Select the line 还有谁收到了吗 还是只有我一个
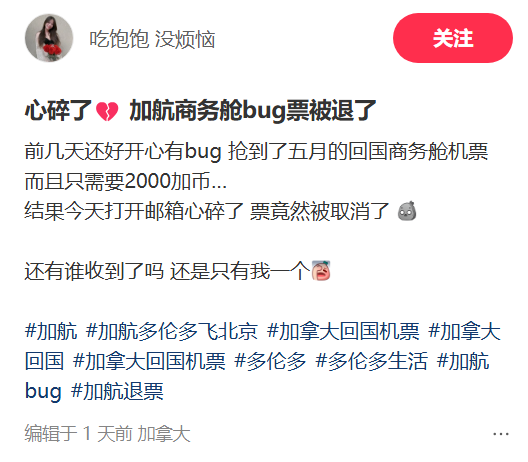Image resolution: width=528 pixels, height=462 pixels. tap(167, 271)
